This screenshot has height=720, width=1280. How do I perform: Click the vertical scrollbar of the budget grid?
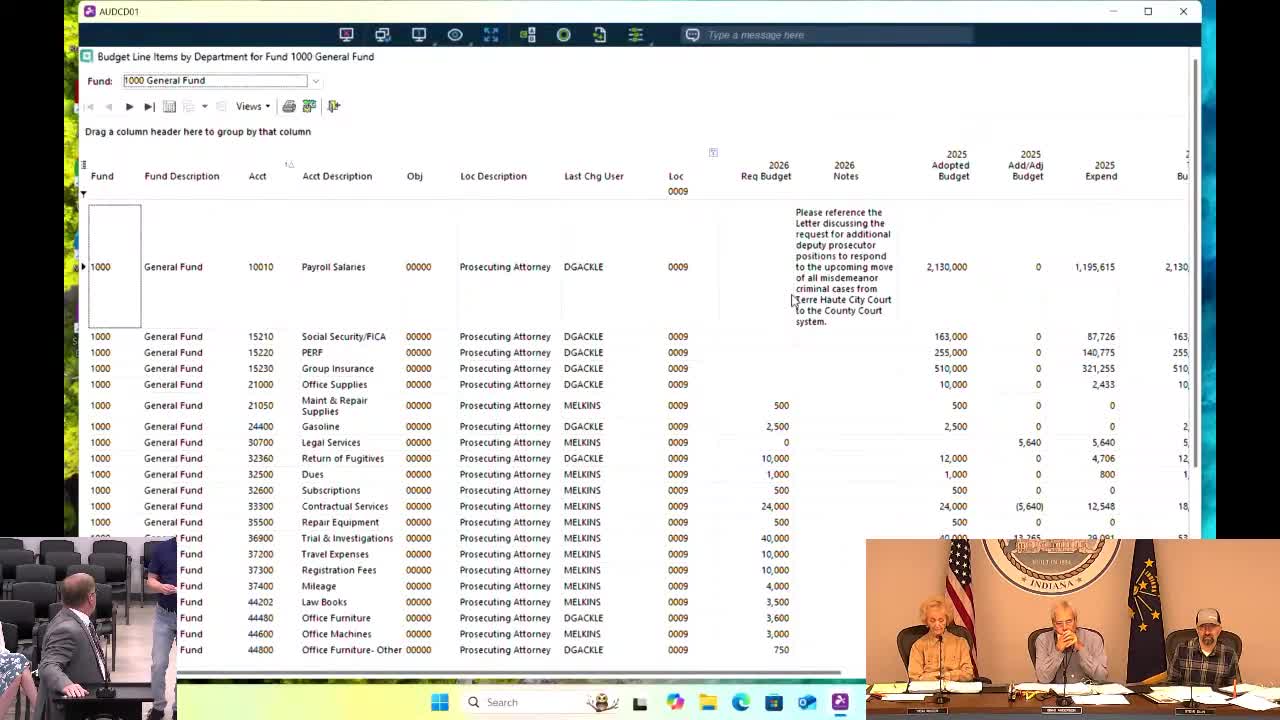coord(1196,262)
